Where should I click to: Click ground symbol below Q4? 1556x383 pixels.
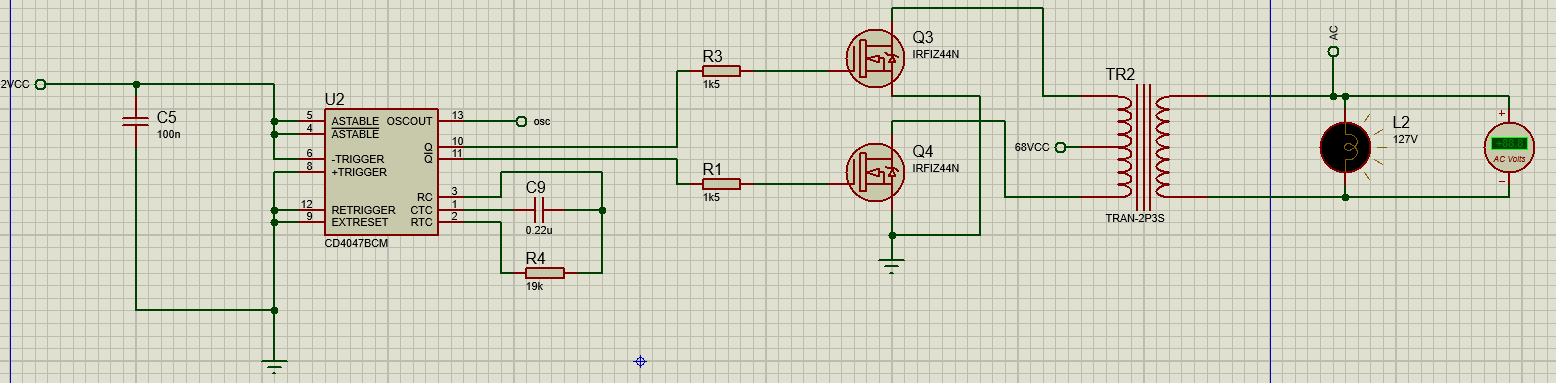[x=892, y=264]
